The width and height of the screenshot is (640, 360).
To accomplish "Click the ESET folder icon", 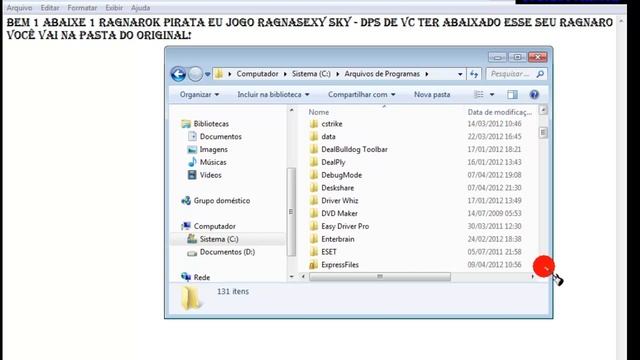I will pyautogui.click(x=313, y=252).
